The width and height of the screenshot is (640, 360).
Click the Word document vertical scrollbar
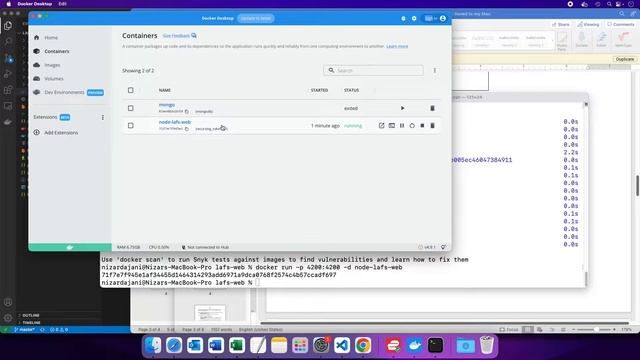click(637, 186)
